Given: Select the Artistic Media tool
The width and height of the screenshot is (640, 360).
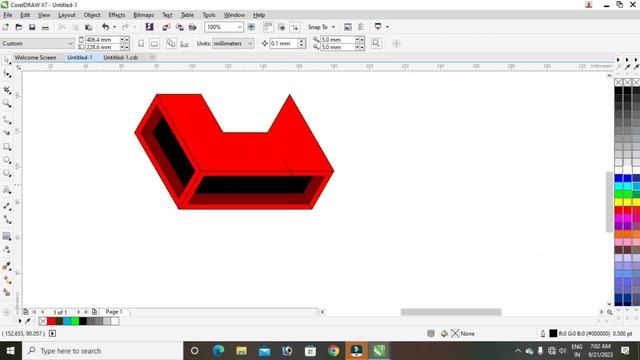Looking at the screenshot, I should pos(7,133).
